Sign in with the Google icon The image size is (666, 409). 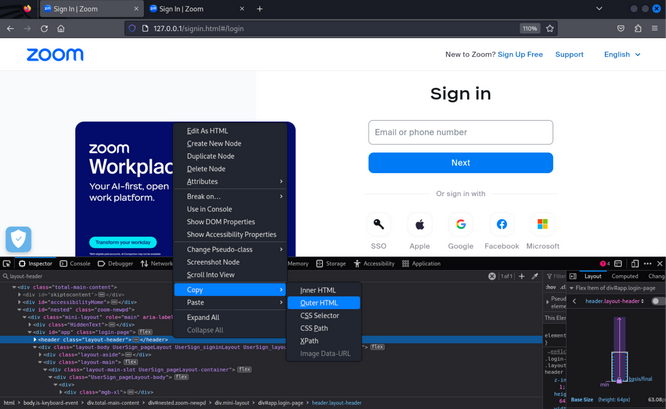[461, 224]
